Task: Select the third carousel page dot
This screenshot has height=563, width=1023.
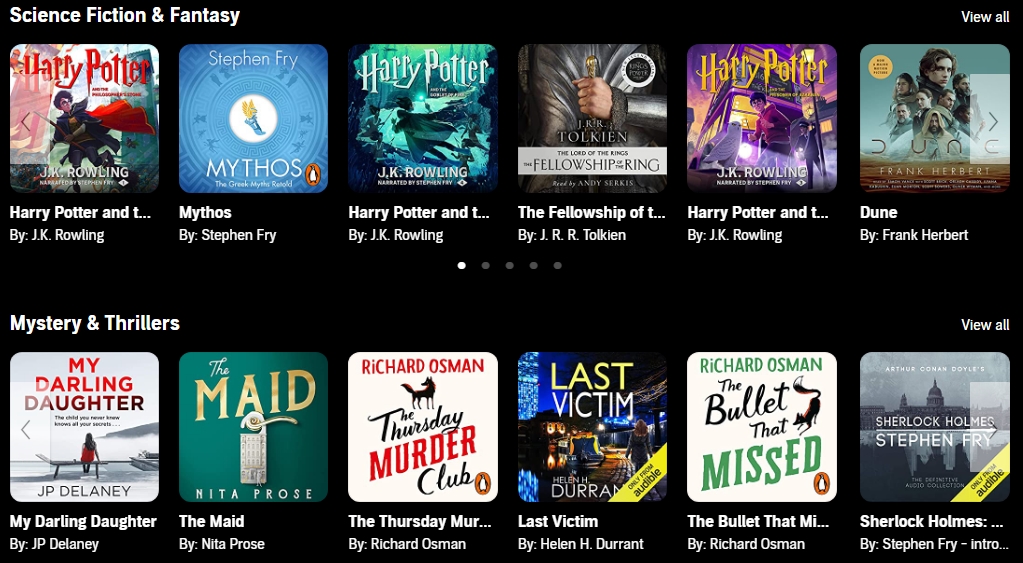Action: (x=510, y=266)
